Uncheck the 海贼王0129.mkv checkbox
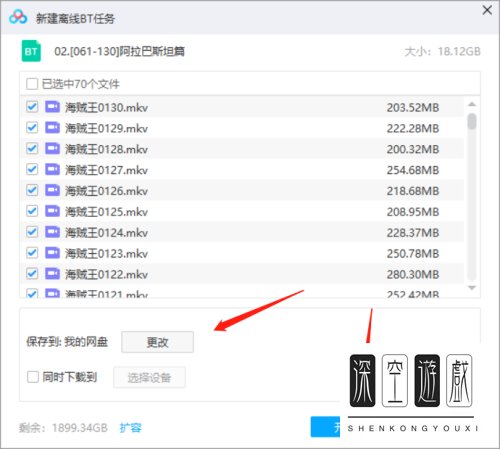500x449 pixels. 32,128
